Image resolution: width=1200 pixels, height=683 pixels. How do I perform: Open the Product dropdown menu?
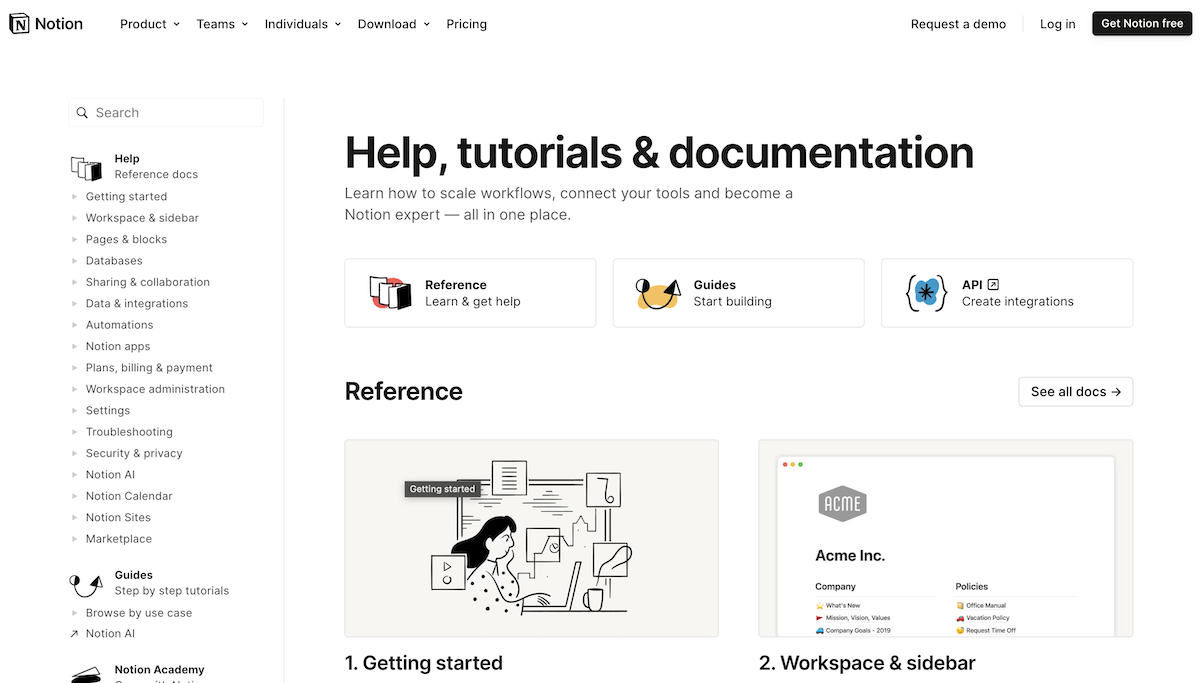point(150,24)
